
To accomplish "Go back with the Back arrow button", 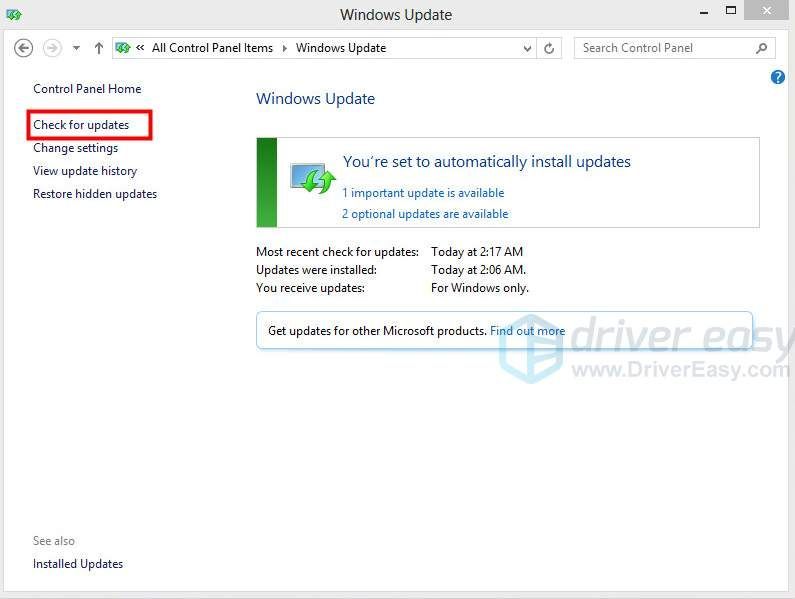I will (23, 48).
